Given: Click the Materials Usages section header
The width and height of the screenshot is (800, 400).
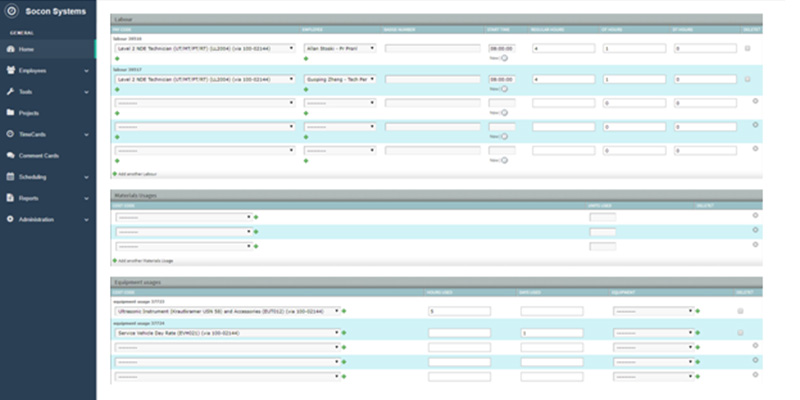Looking at the screenshot, I should (436, 195).
